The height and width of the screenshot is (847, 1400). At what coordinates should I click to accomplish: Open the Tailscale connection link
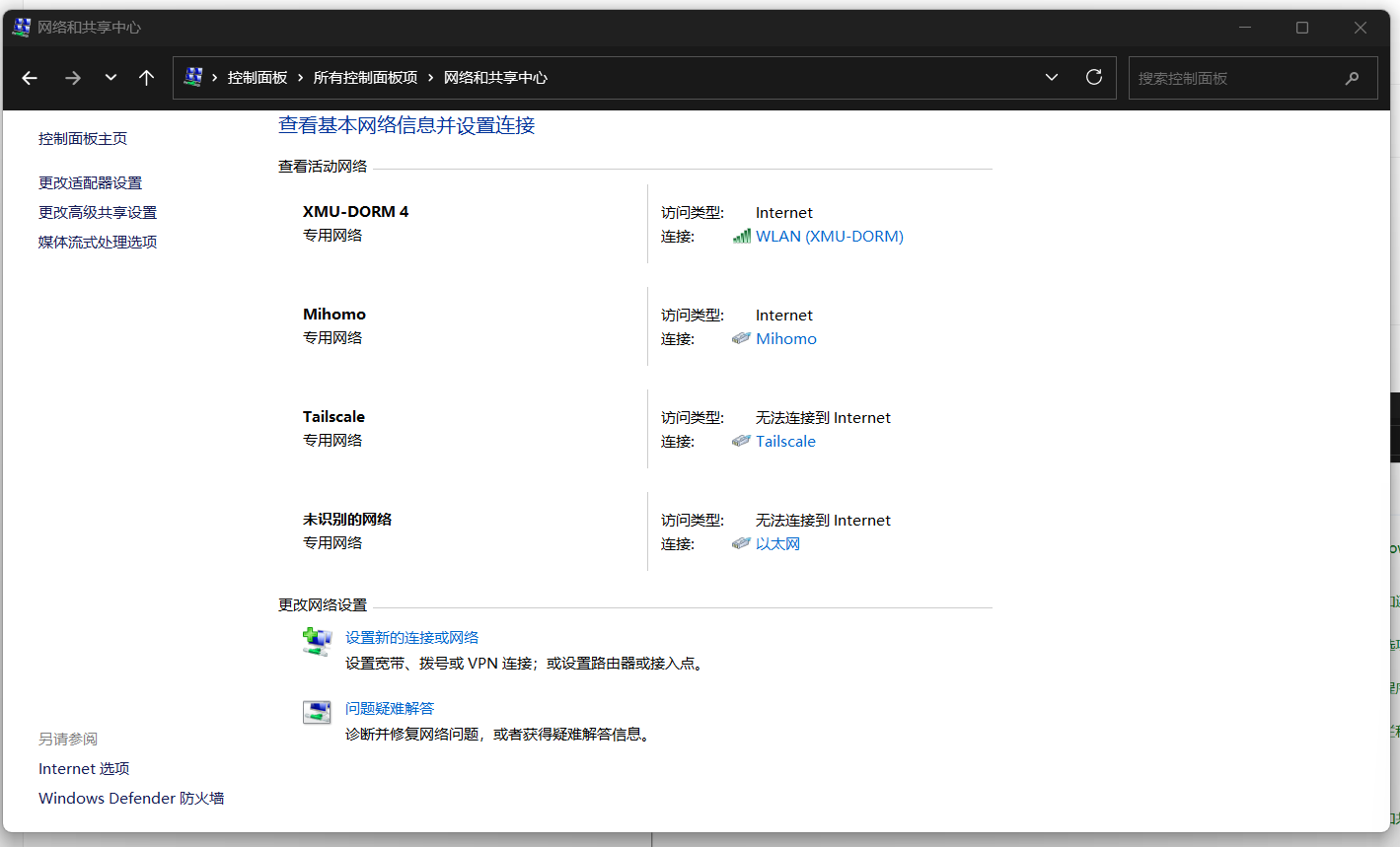click(785, 442)
